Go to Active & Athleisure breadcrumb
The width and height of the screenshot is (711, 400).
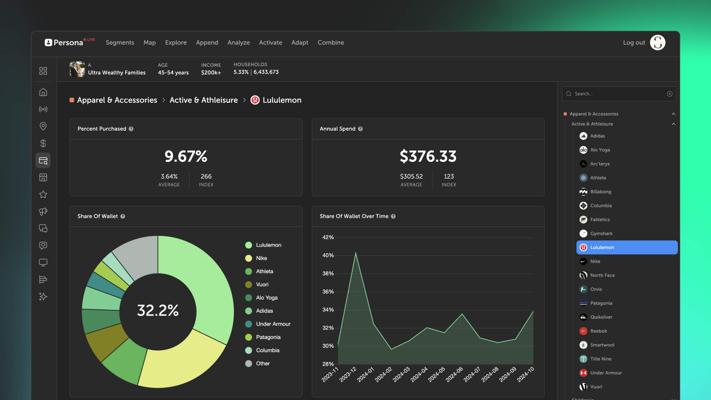204,100
